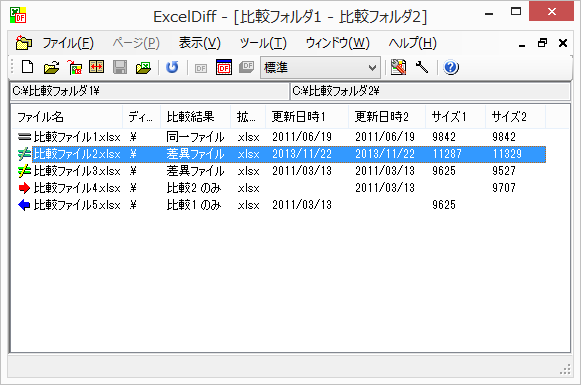Viewport: 581px width, 385px height.
Task: Select the 比較ファイル2.xlsx file name
Action: [x=77, y=154]
